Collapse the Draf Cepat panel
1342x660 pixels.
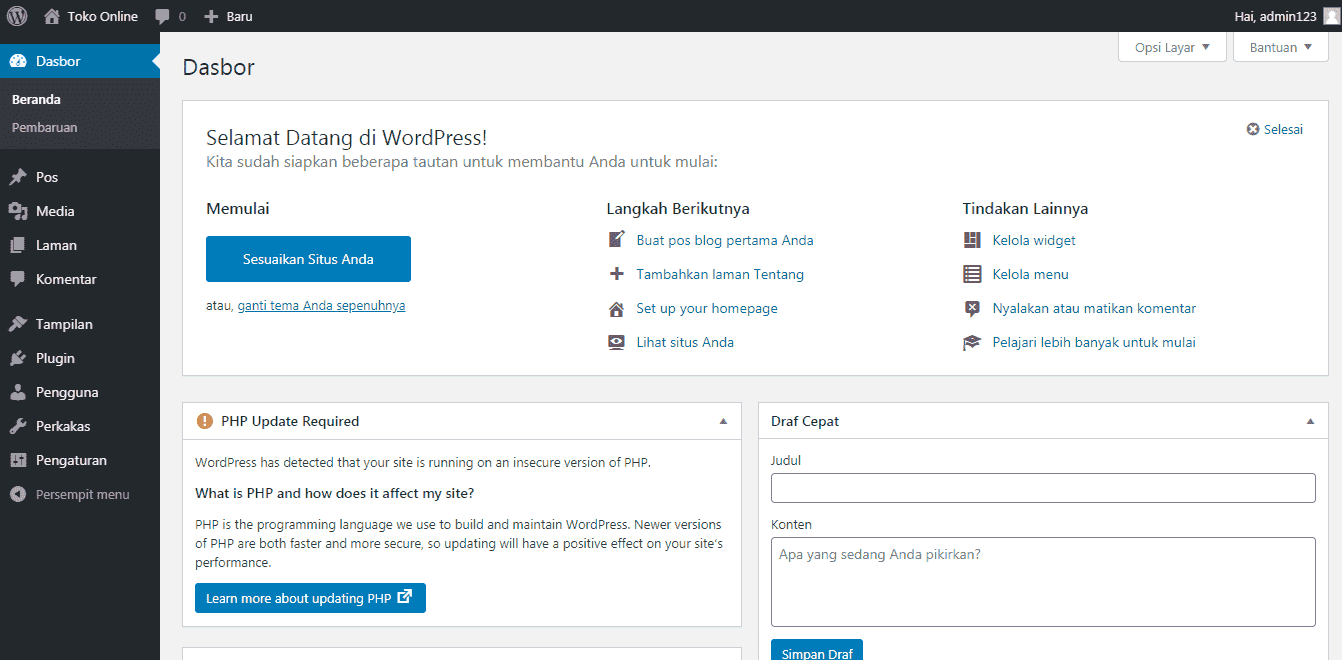point(1310,421)
